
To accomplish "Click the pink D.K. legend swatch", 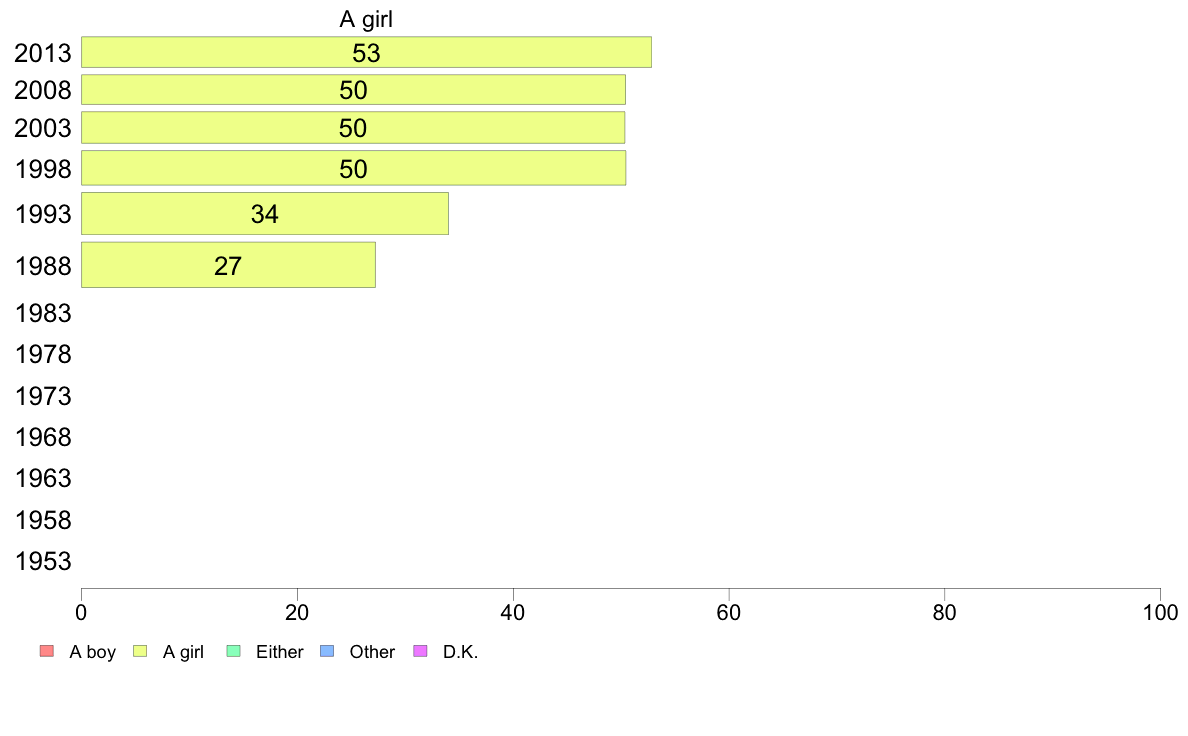I will [x=420, y=651].
